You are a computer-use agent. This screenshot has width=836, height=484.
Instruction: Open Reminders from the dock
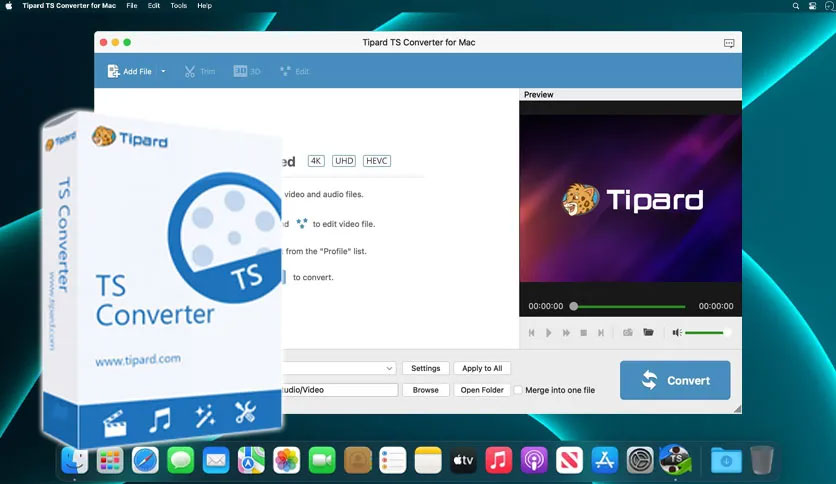393,460
